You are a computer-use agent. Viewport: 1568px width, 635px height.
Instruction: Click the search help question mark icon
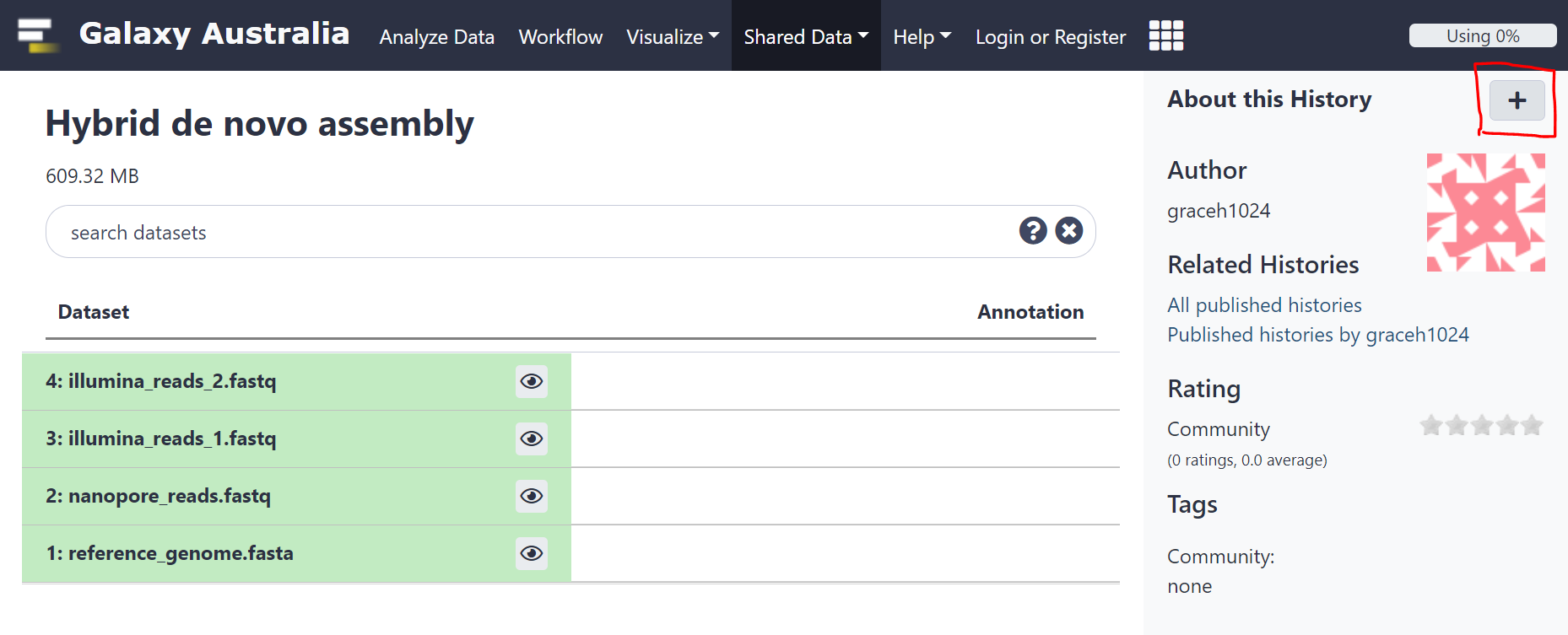(1032, 231)
